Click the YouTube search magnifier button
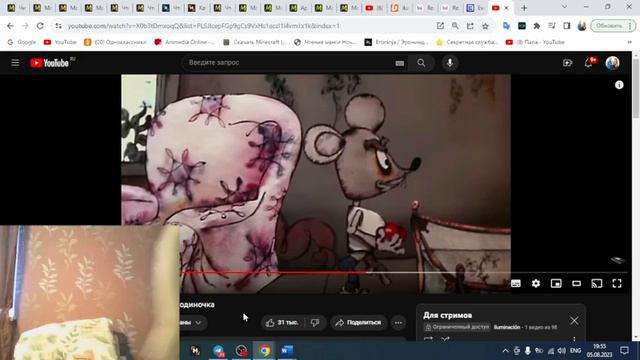The width and height of the screenshot is (640, 360). pos(421,63)
